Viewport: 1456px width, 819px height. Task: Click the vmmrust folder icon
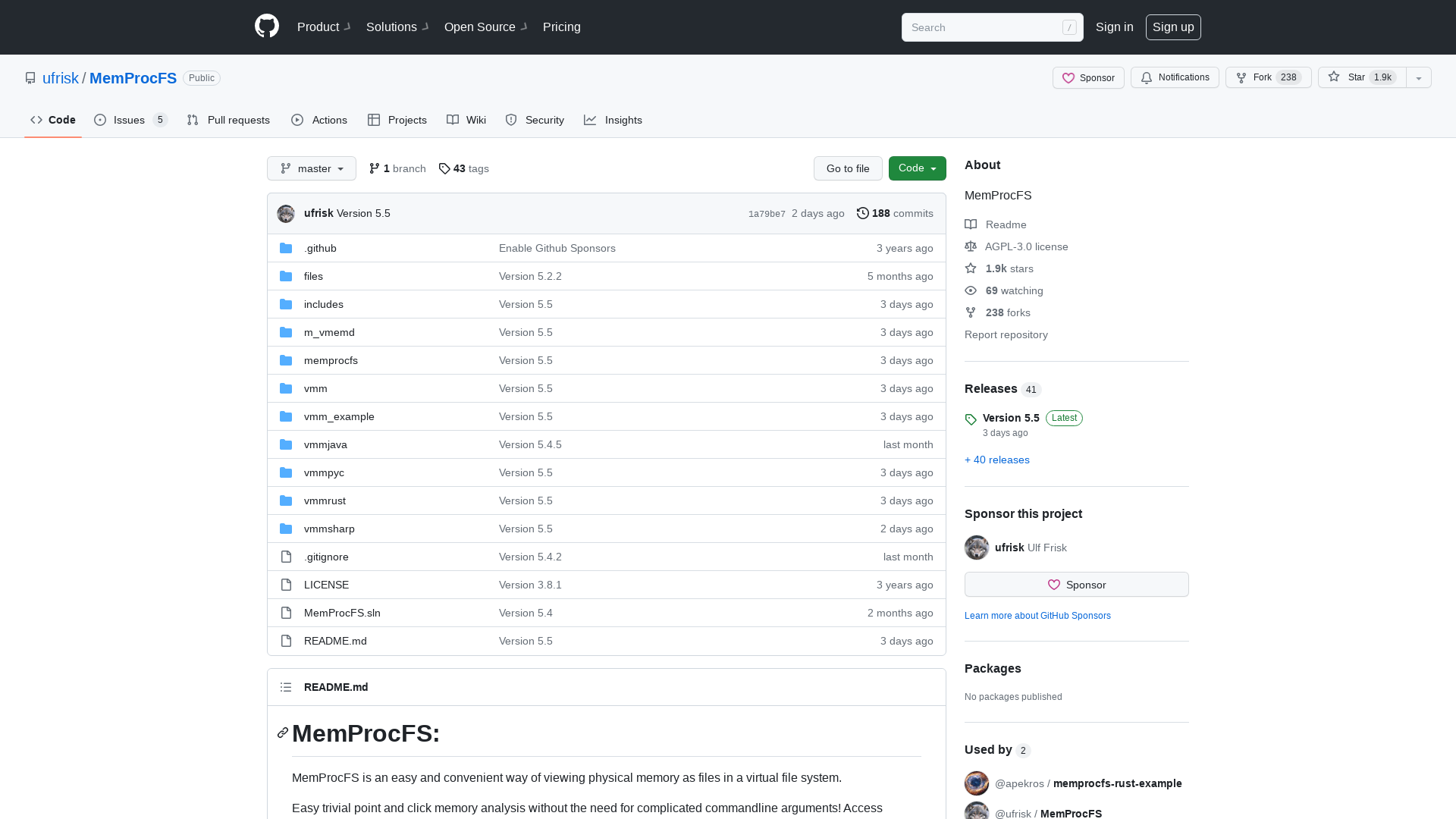coord(286,500)
